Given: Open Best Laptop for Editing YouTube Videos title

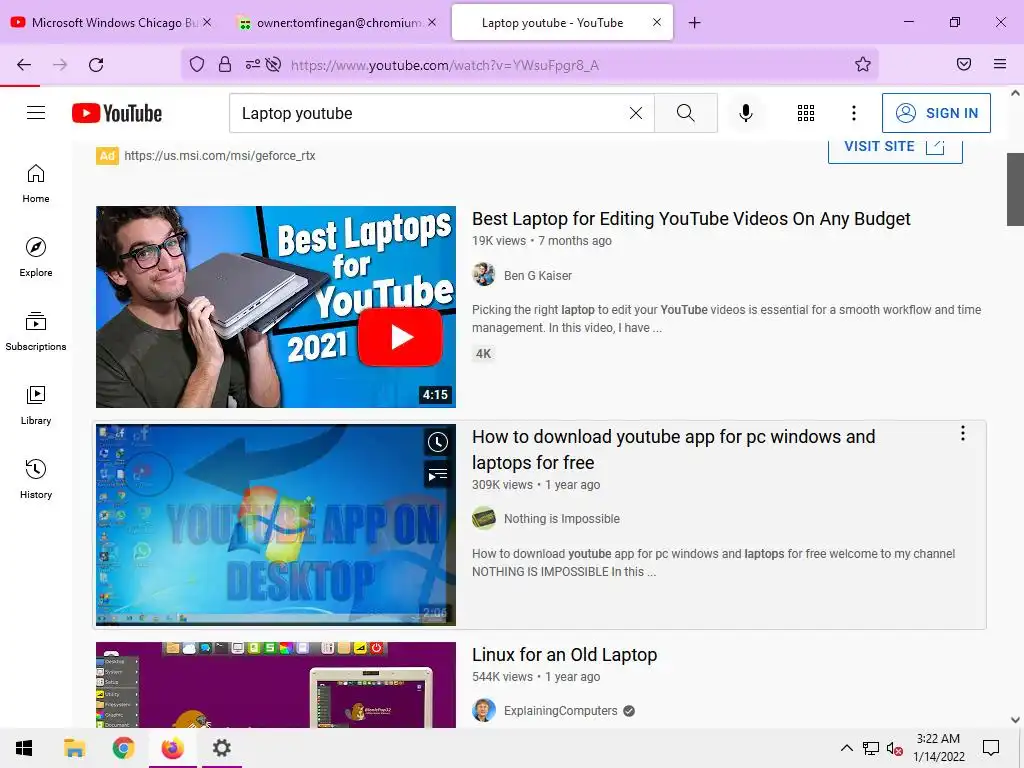Looking at the screenshot, I should tap(691, 219).
